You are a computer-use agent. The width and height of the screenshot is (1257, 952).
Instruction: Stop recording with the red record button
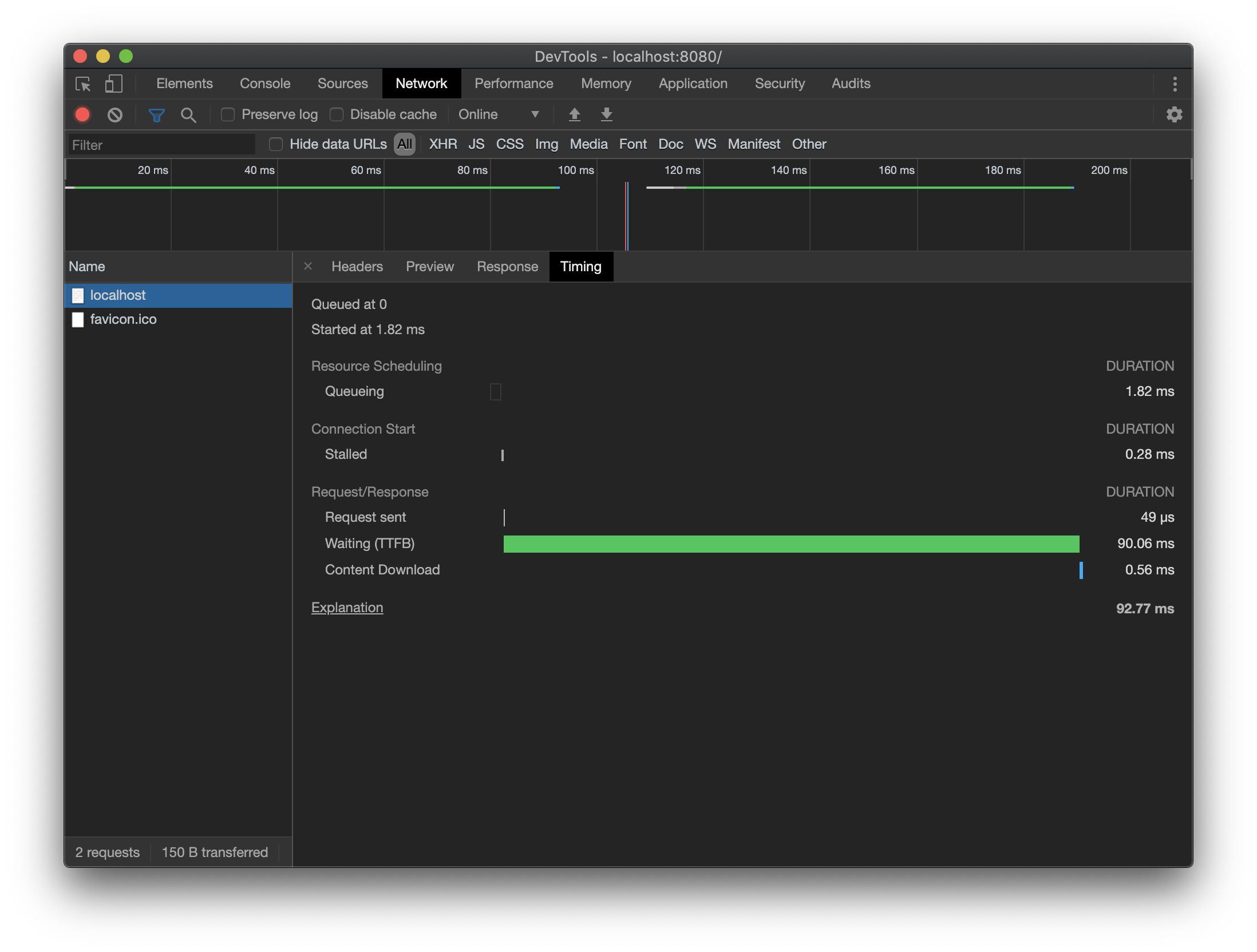tap(82, 115)
